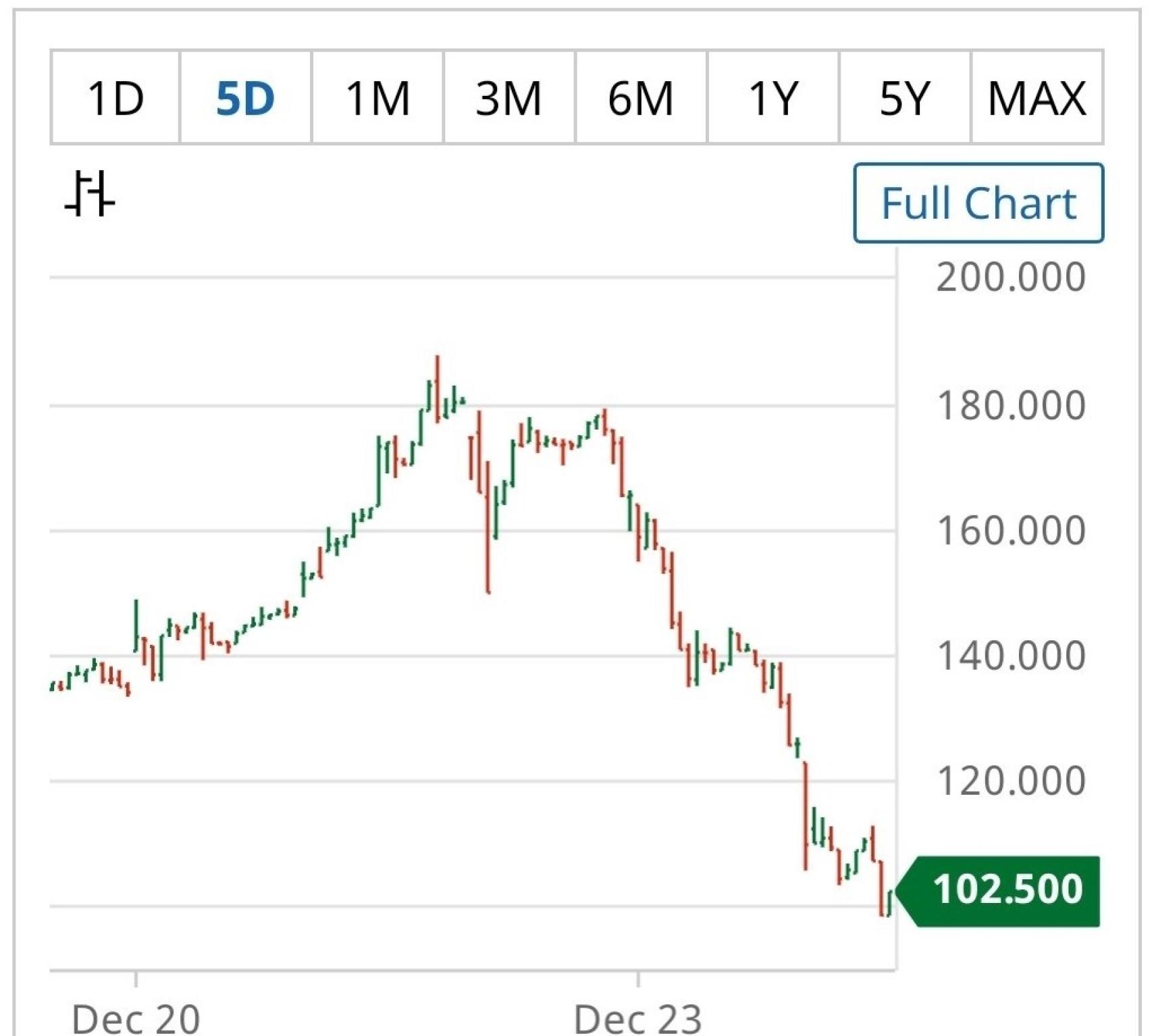Click the long red bar dipping to 150

488,527
